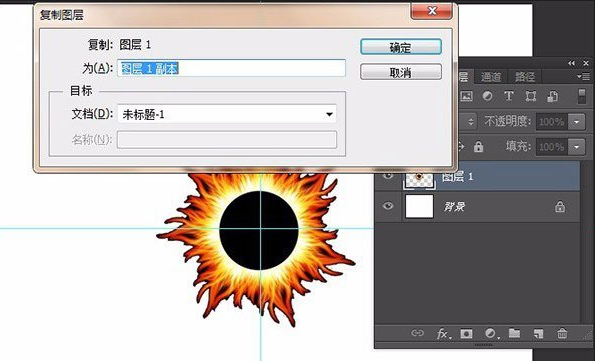Select the 背景 layer thumbnail

pos(419,206)
